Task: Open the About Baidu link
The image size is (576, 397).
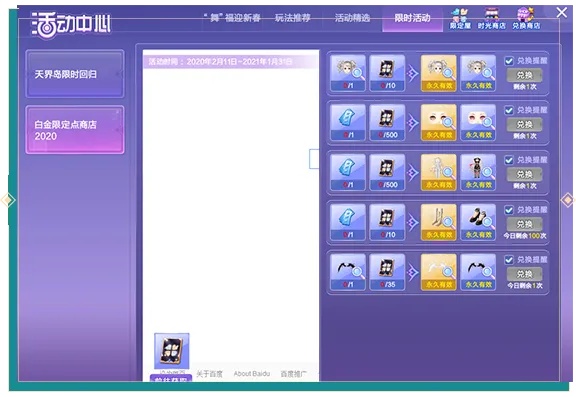Action: pos(252,374)
